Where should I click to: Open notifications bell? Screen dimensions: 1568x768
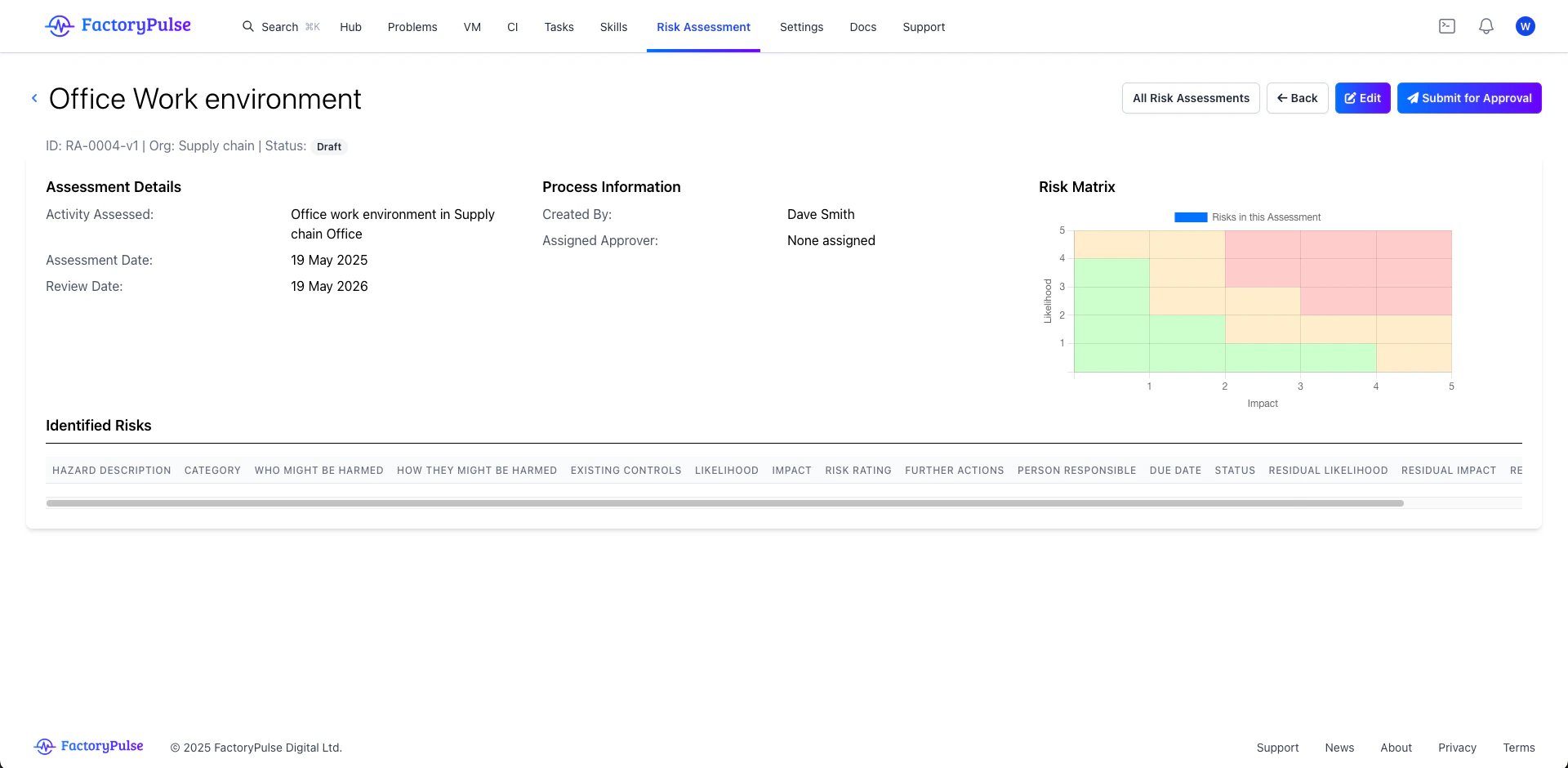(x=1486, y=26)
